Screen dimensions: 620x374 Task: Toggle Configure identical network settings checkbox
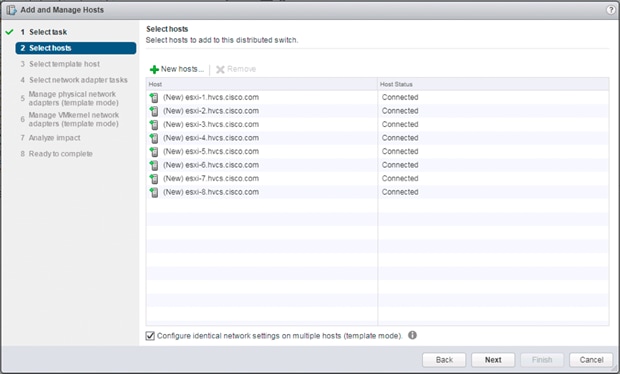[x=150, y=336]
